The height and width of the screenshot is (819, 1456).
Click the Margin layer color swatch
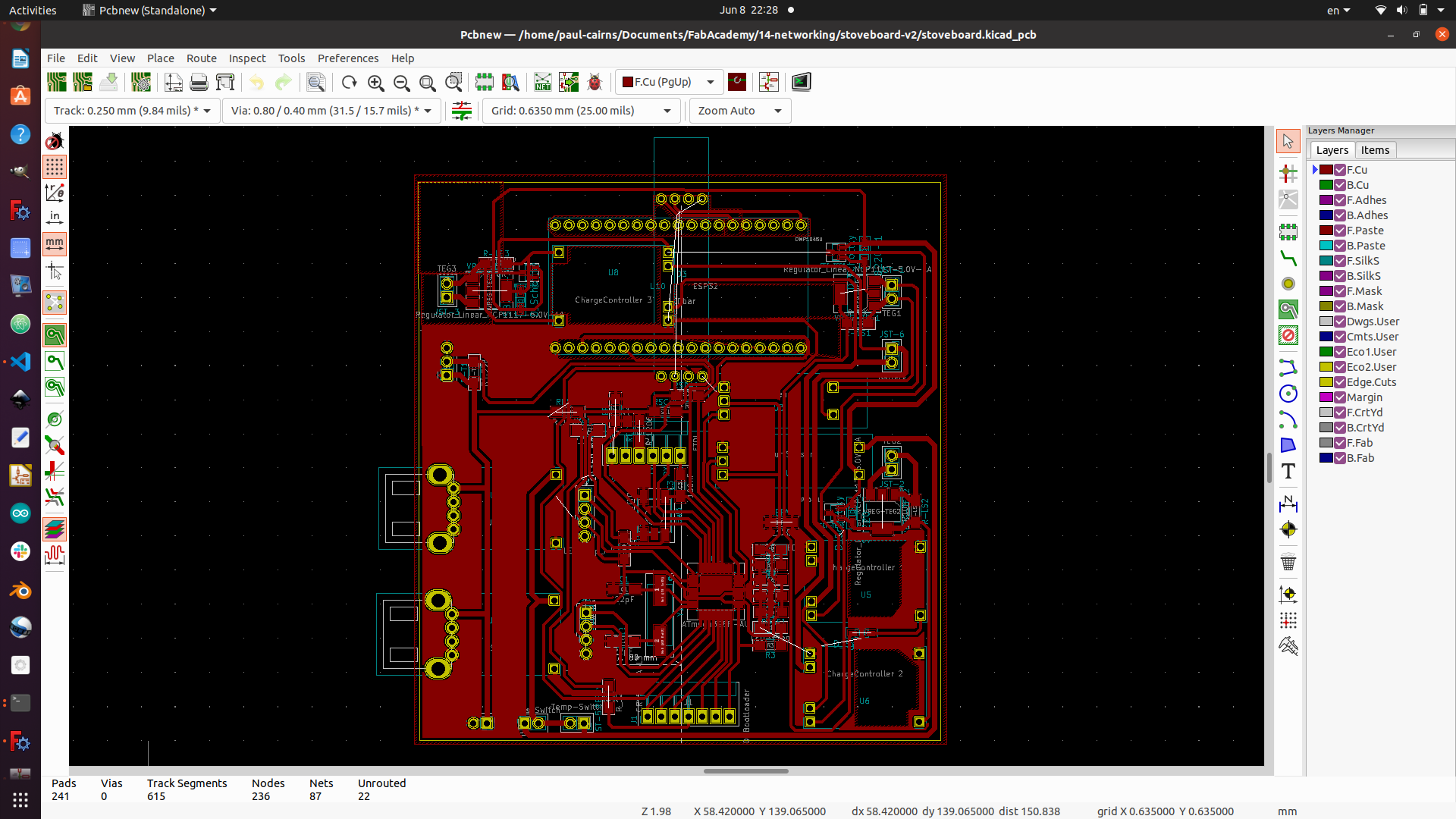pyautogui.click(x=1326, y=397)
